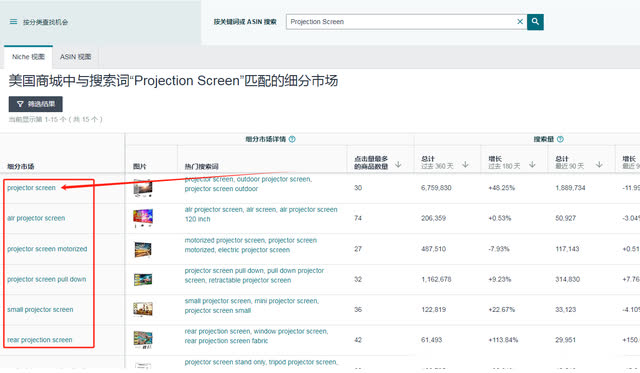Image resolution: width=640 pixels, height=373 pixels.
Task: Click the 热门搜索词 column header
Action: tap(202, 167)
